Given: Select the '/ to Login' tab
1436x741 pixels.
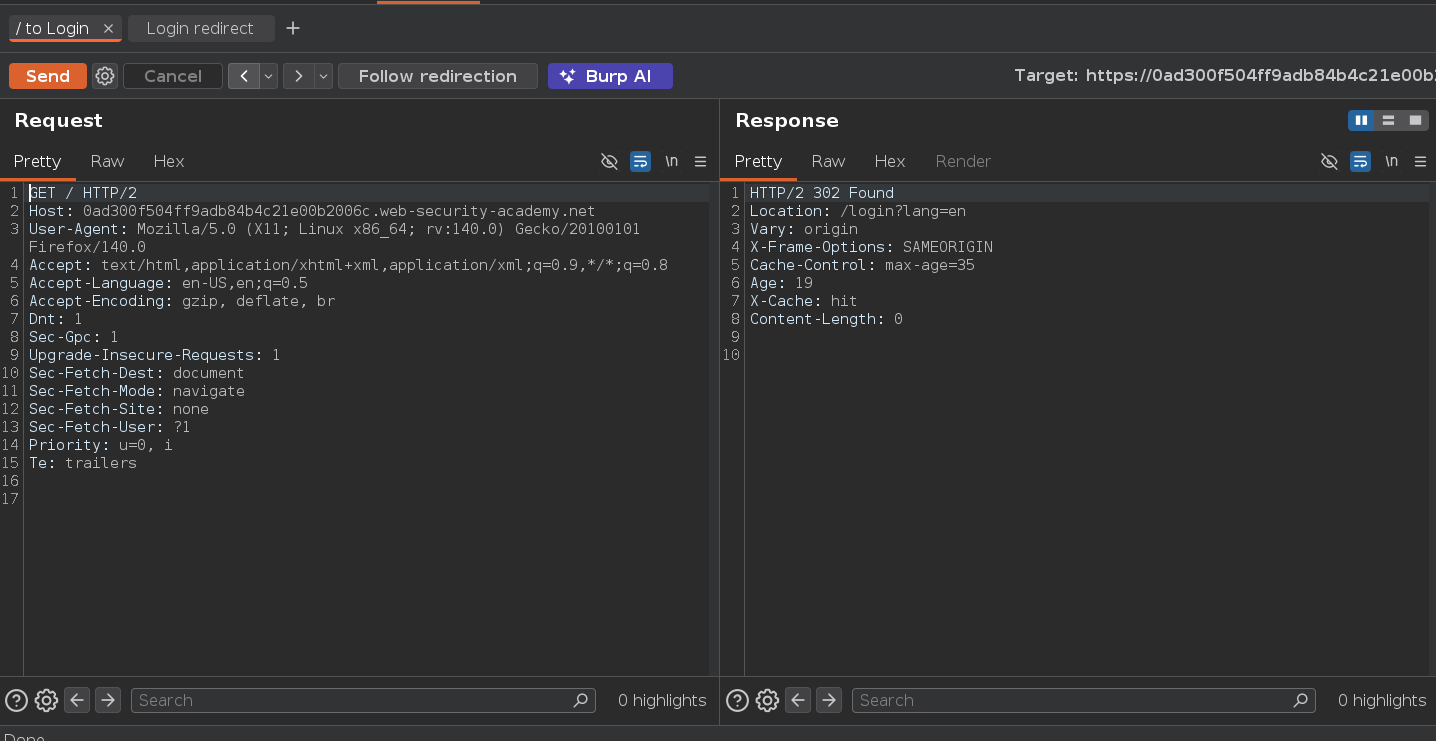Looking at the screenshot, I should tap(53, 28).
